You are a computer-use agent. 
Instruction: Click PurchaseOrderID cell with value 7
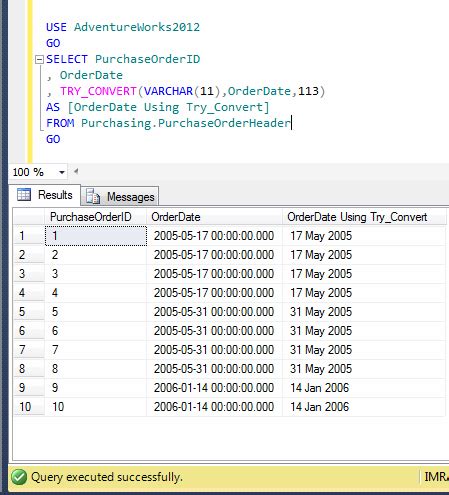[96, 350]
